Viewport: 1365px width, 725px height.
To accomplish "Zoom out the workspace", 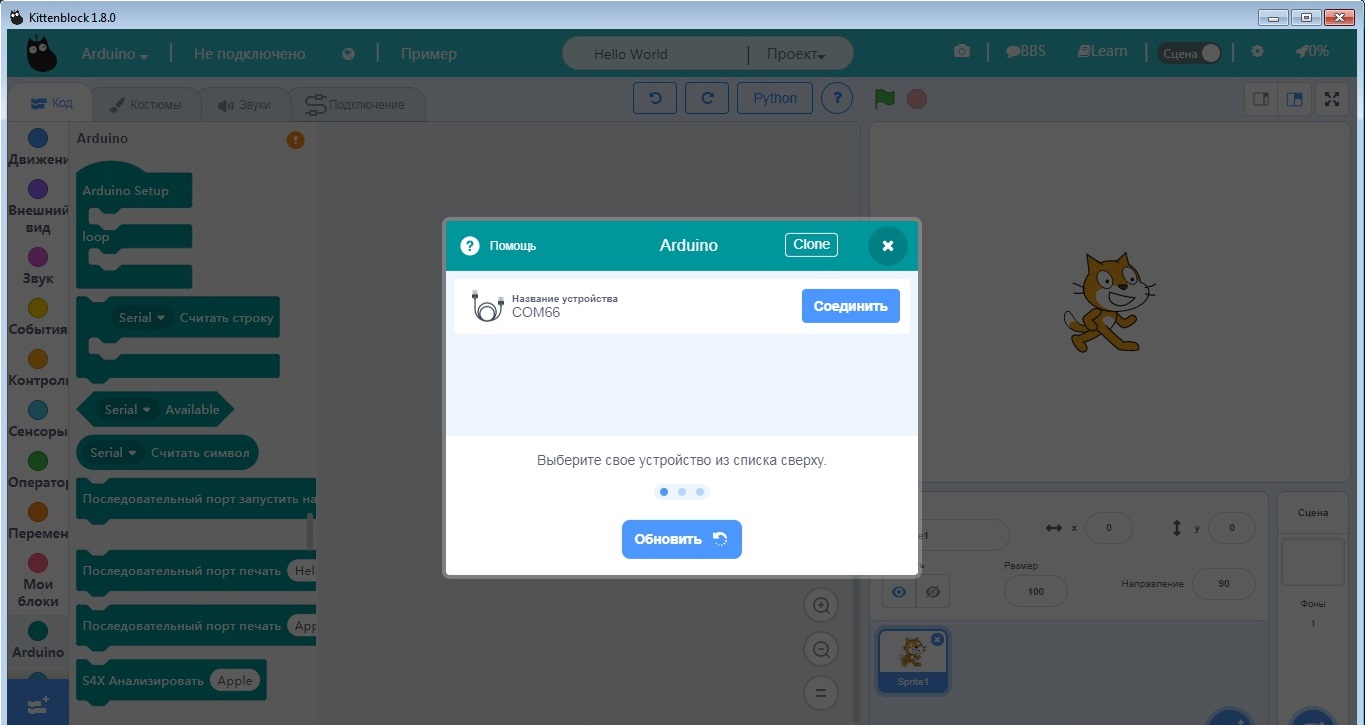I will pos(821,649).
